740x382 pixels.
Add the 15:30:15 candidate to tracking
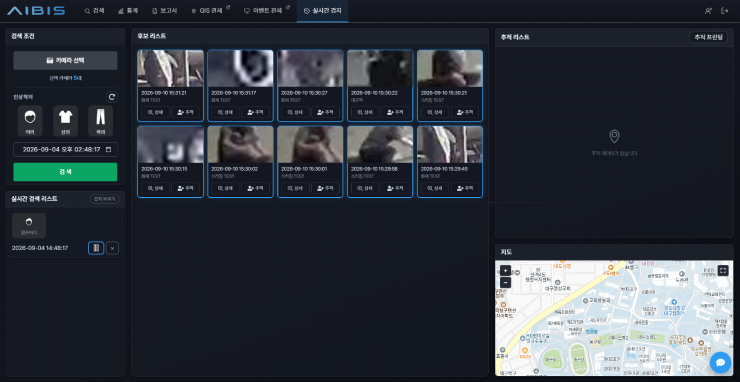pos(185,188)
